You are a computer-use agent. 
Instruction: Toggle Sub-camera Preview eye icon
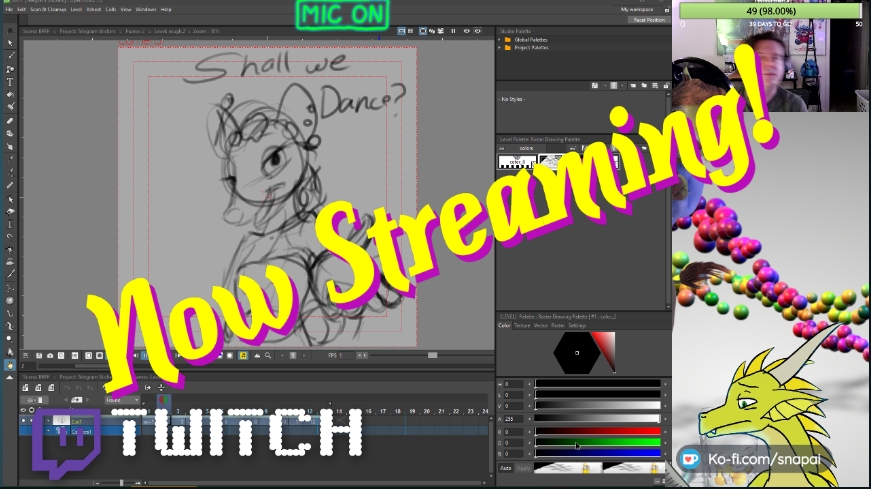[x=478, y=31]
